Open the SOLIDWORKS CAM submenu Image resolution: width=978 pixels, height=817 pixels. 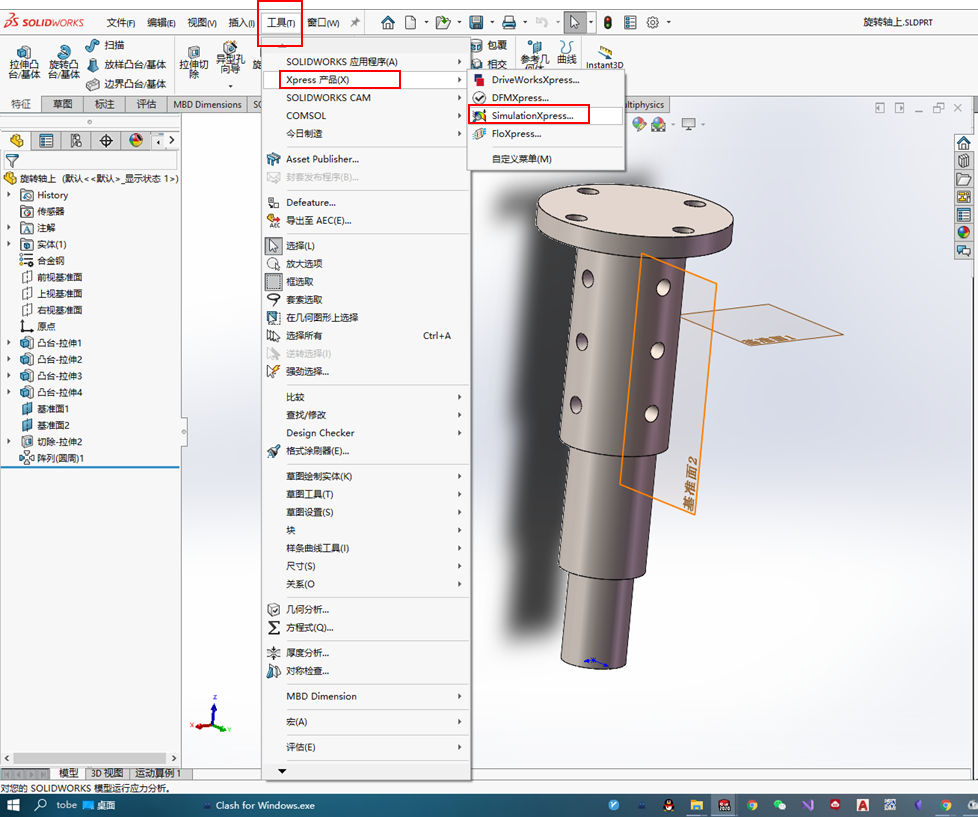(366, 98)
